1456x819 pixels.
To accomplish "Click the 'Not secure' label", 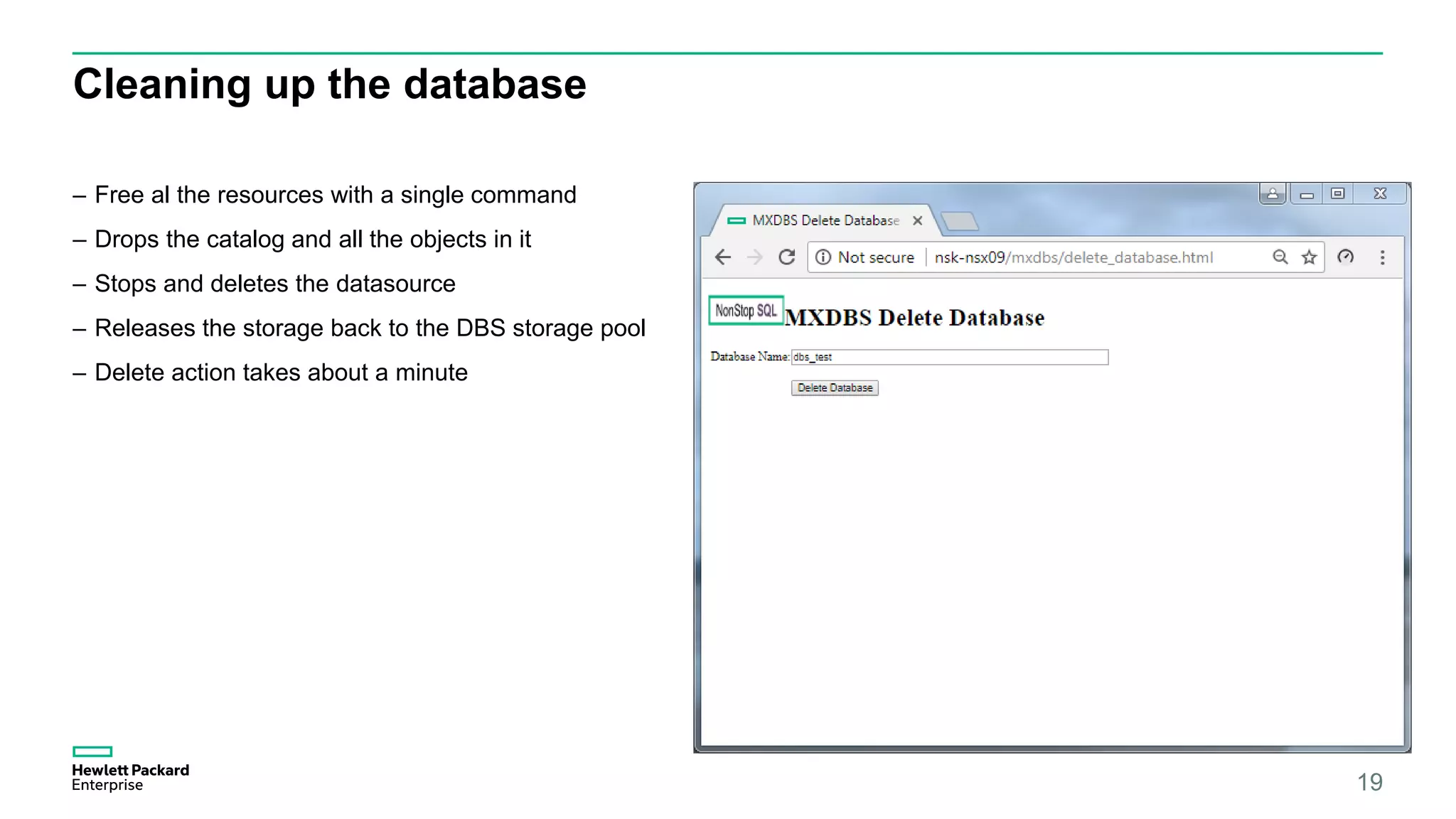I will pos(876,257).
